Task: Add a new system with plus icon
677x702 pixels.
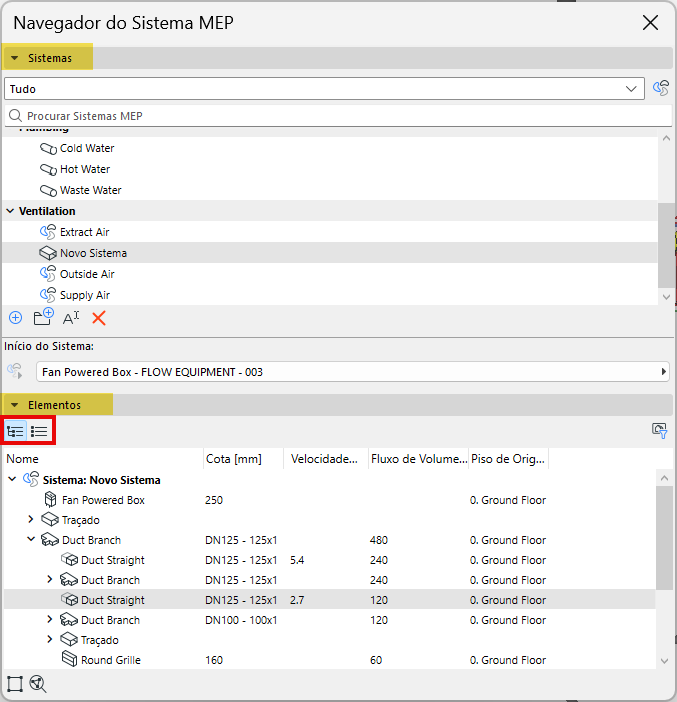Action: (16, 318)
